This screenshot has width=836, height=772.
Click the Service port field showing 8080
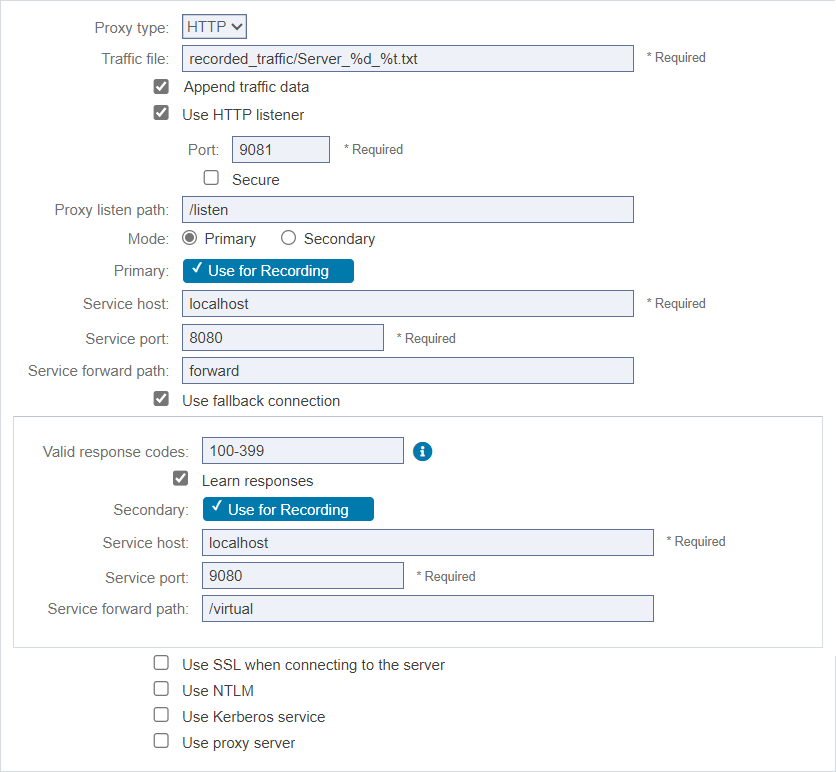(x=283, y=337)
